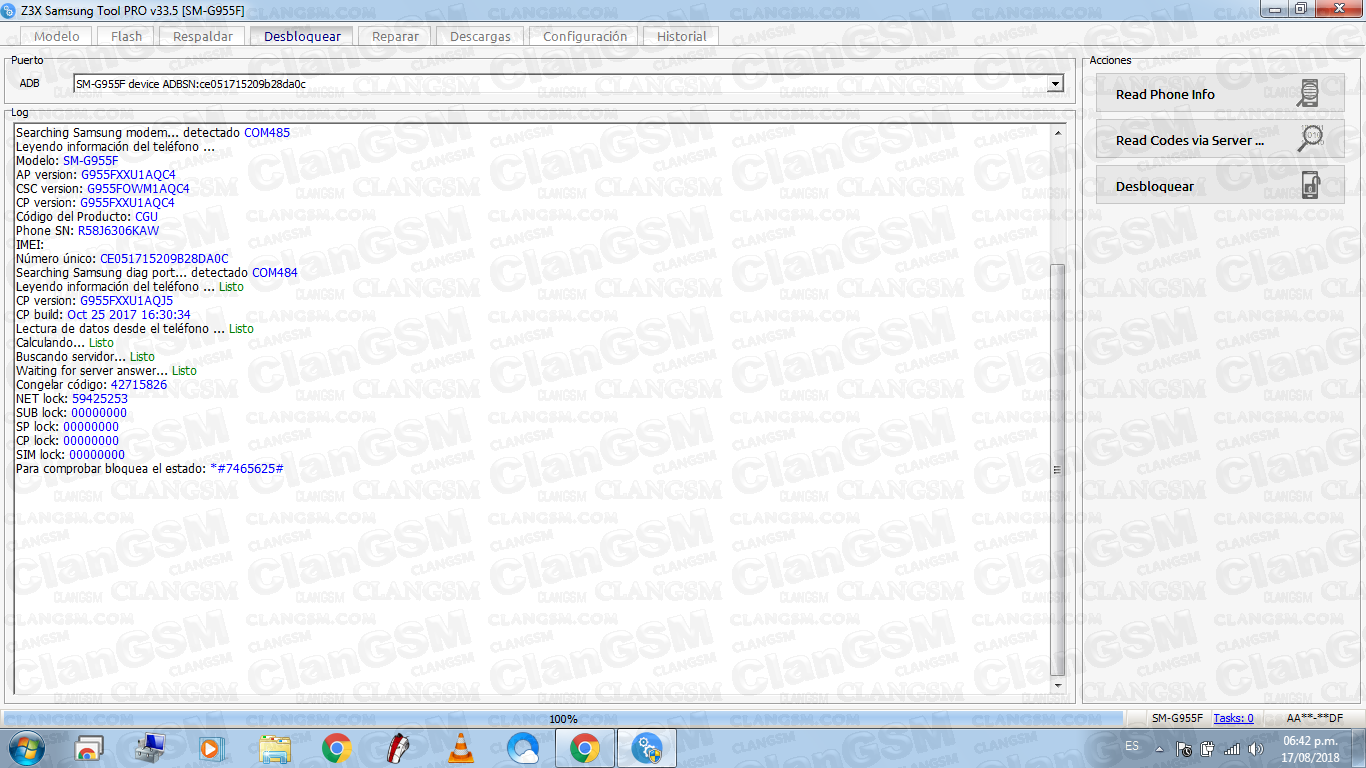Click the Código del Producto CGU value
The height and width of the screenshot is (768, 1366).
147,216
